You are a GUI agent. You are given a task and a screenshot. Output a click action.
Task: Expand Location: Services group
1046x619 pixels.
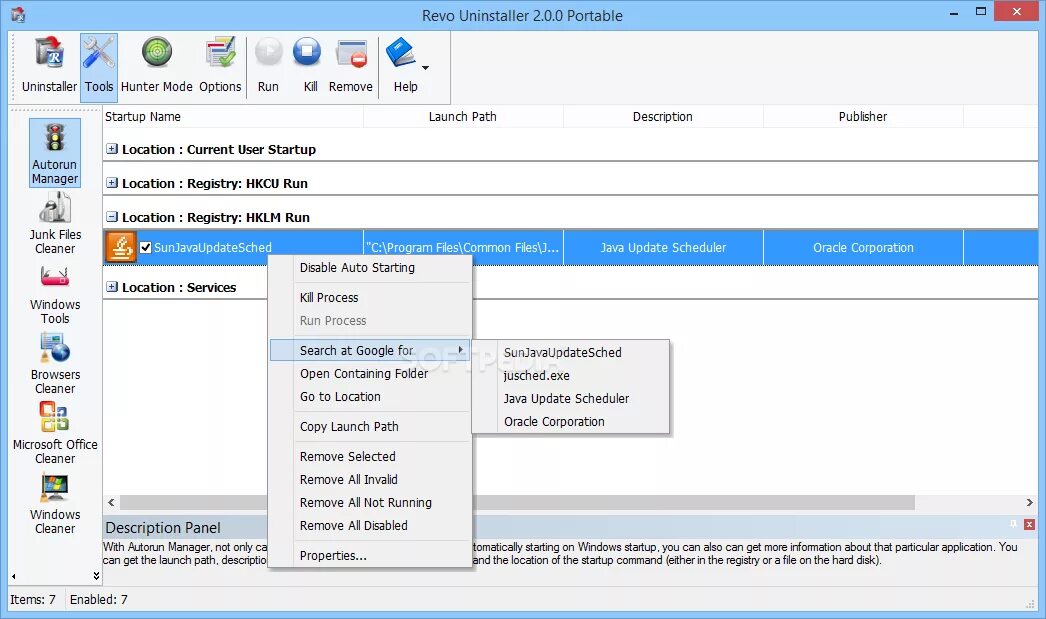[x=112, y=287]
